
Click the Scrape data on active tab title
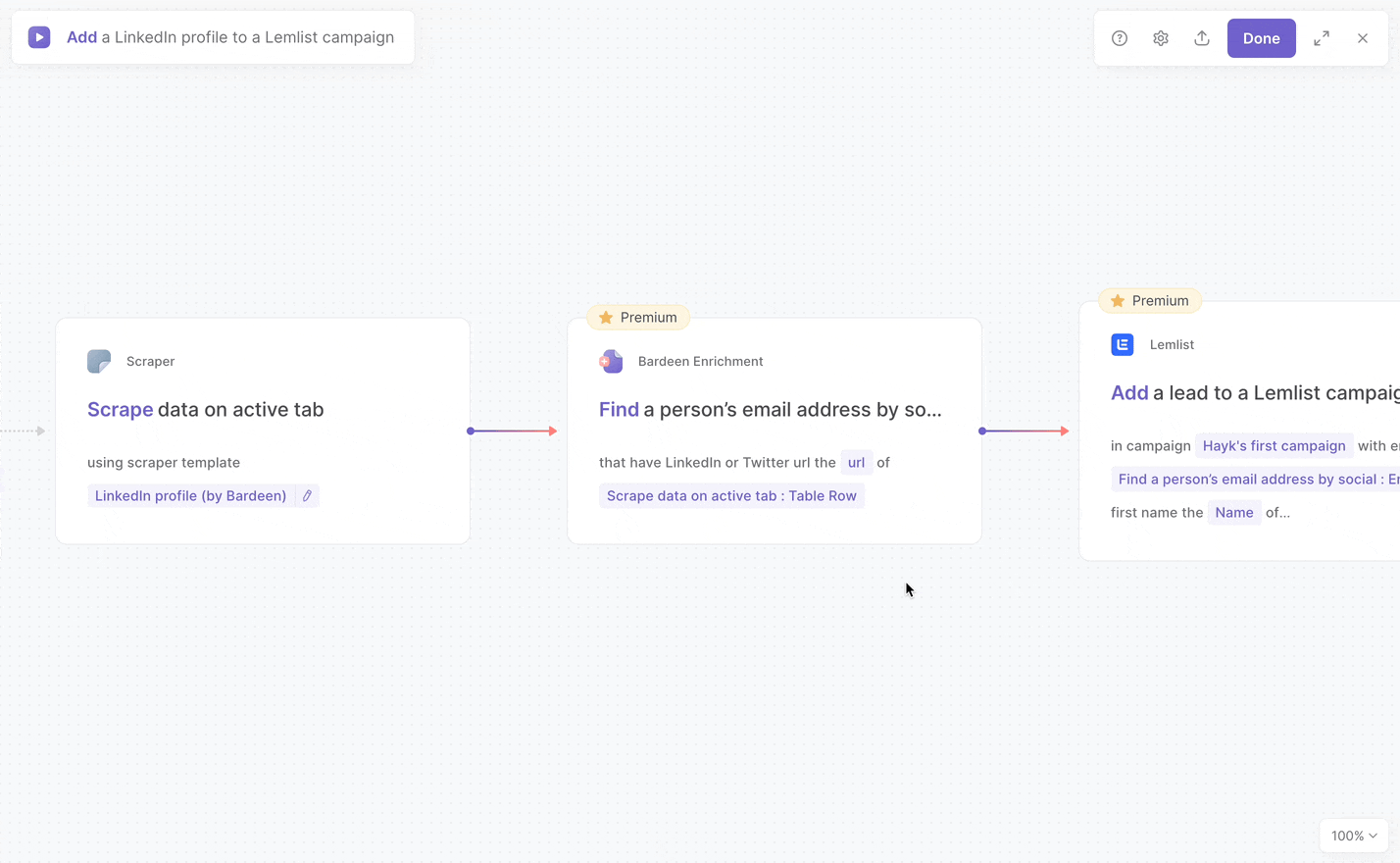click(206, 410)
